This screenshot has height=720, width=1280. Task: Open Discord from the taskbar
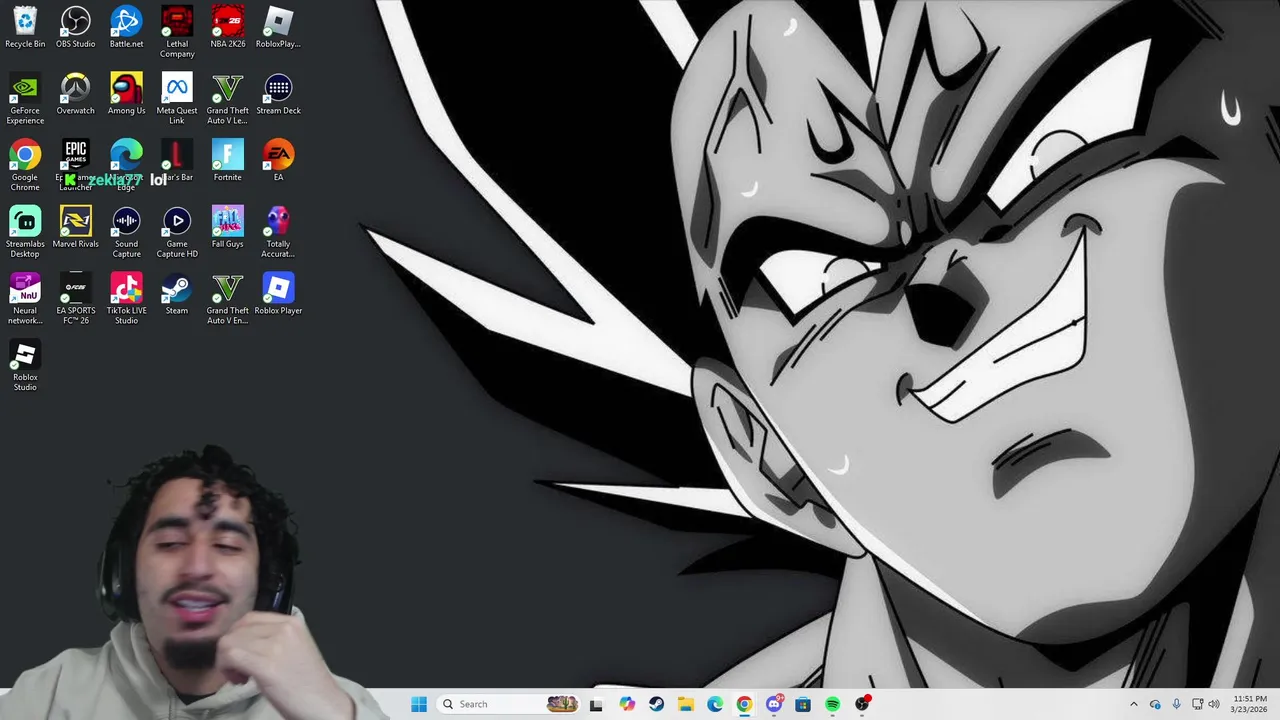coord(774,704)
